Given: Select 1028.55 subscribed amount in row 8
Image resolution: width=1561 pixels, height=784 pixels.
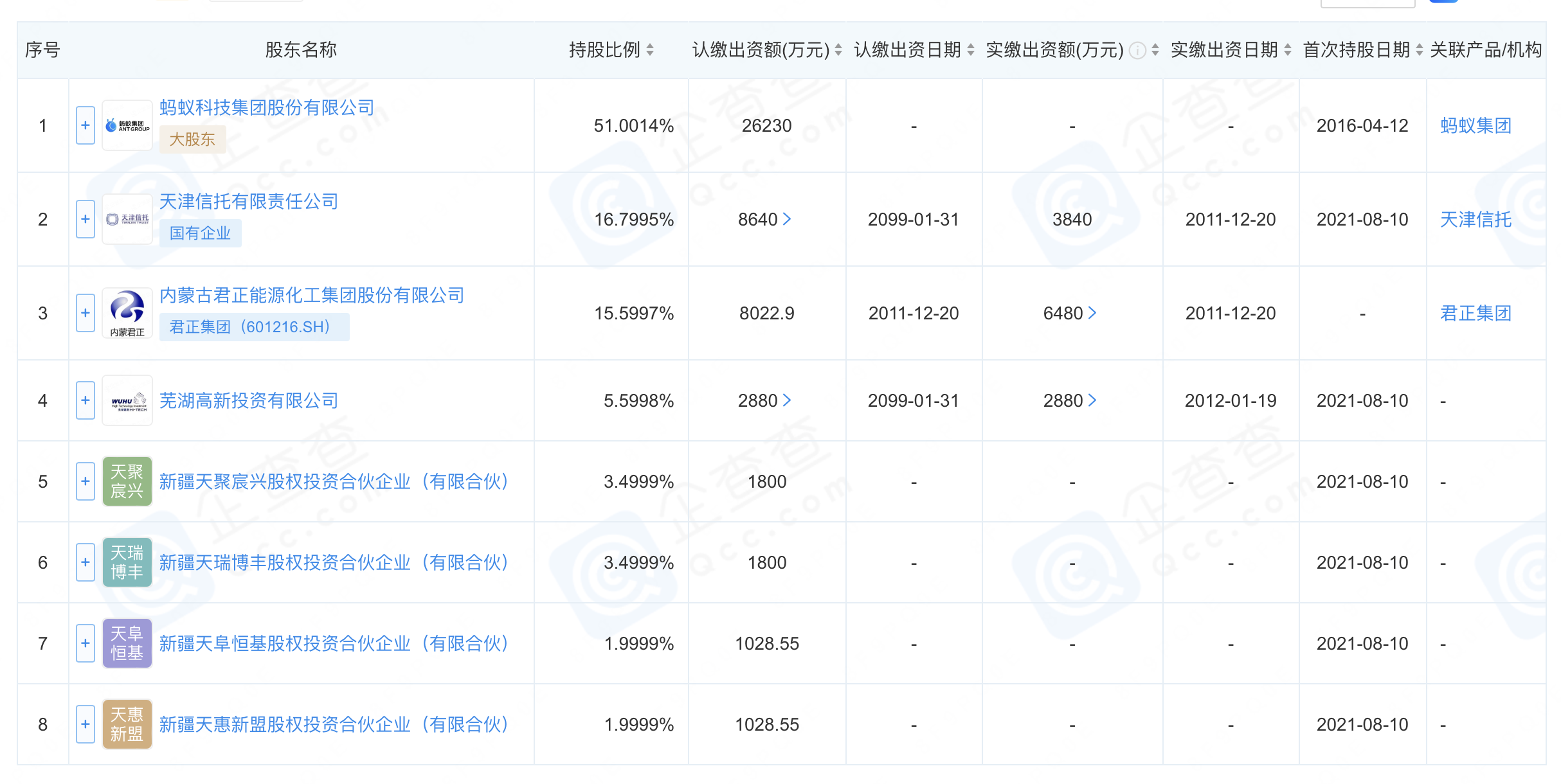Looking at the screenshot, I should pyautogui.click(x=767, y=724).
